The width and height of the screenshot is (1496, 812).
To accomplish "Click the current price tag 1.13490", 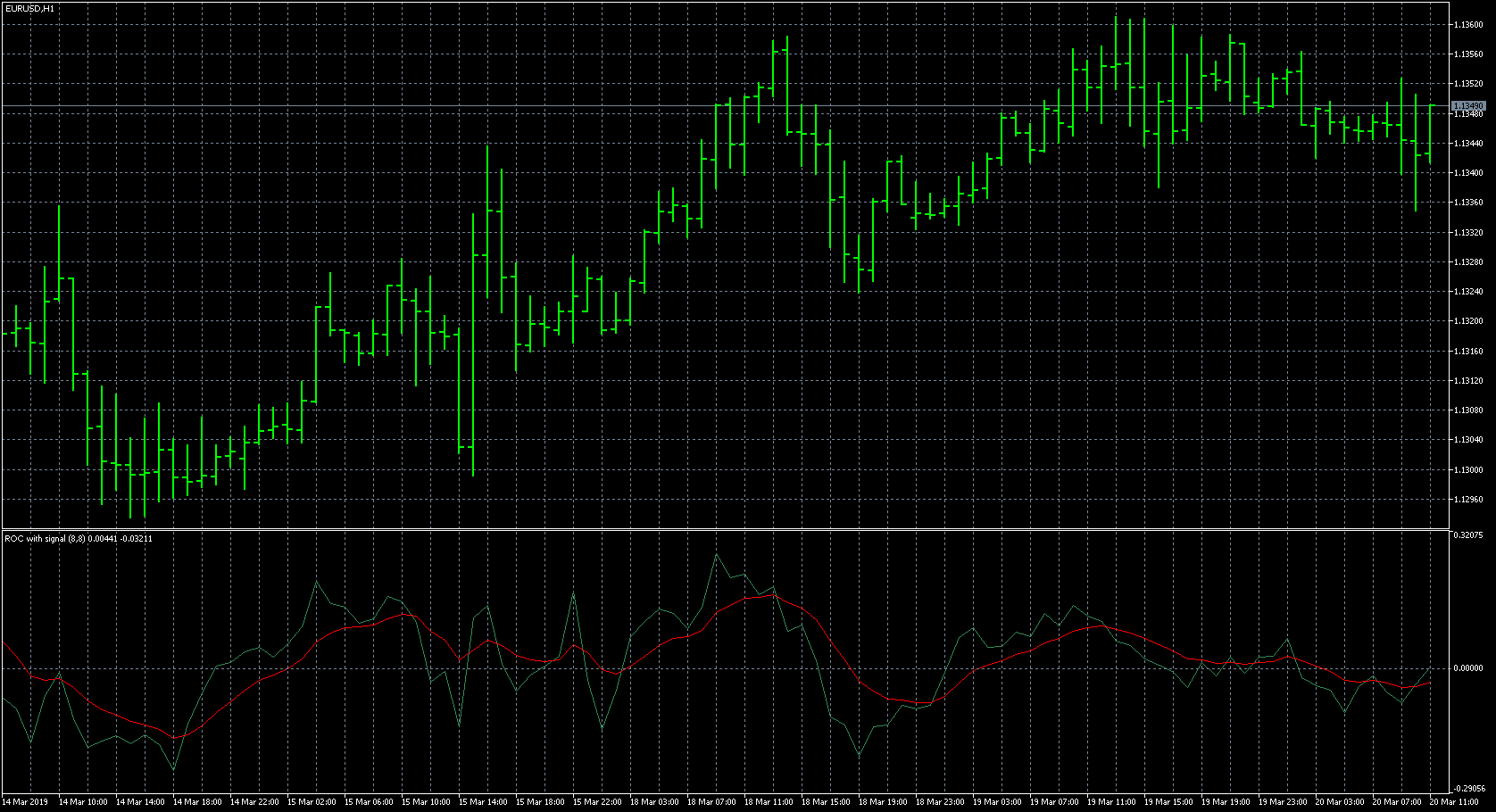I will point(1468,106).
